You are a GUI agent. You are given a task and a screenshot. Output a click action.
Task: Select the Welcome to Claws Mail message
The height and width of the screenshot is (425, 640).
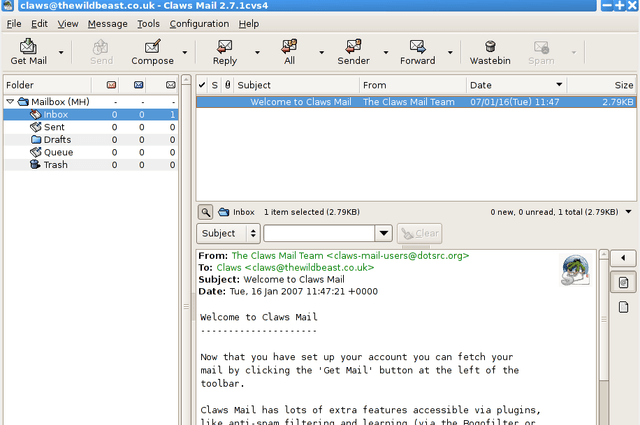pos(416,102)
